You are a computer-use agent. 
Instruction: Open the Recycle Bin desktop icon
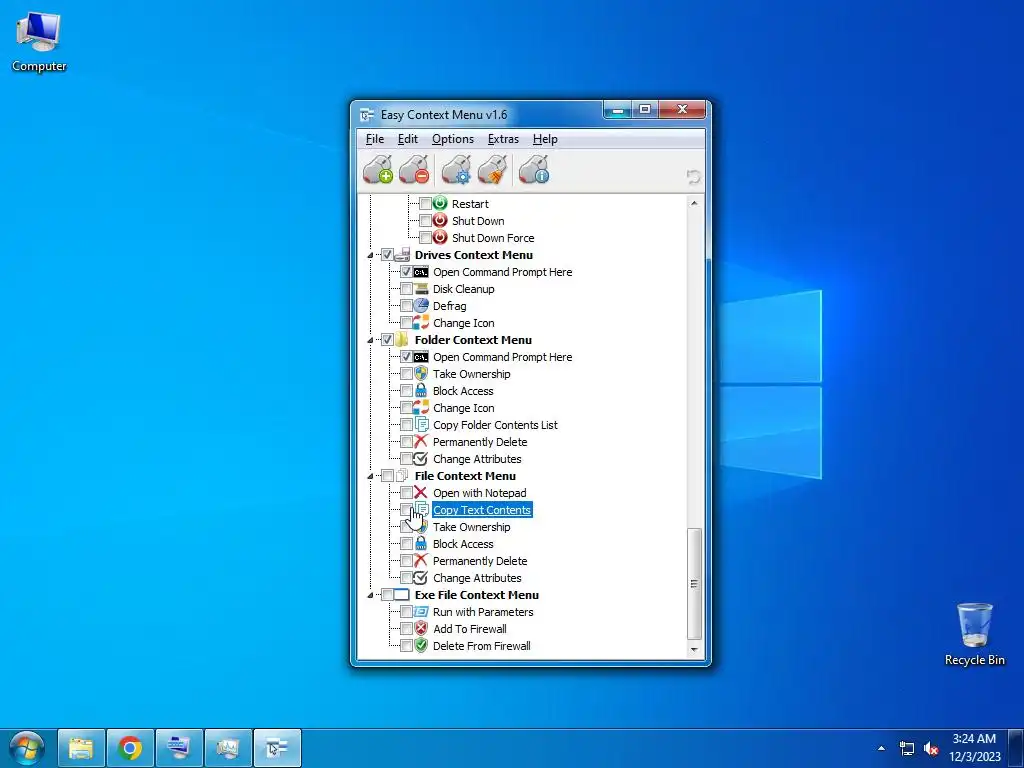point(974,633)
